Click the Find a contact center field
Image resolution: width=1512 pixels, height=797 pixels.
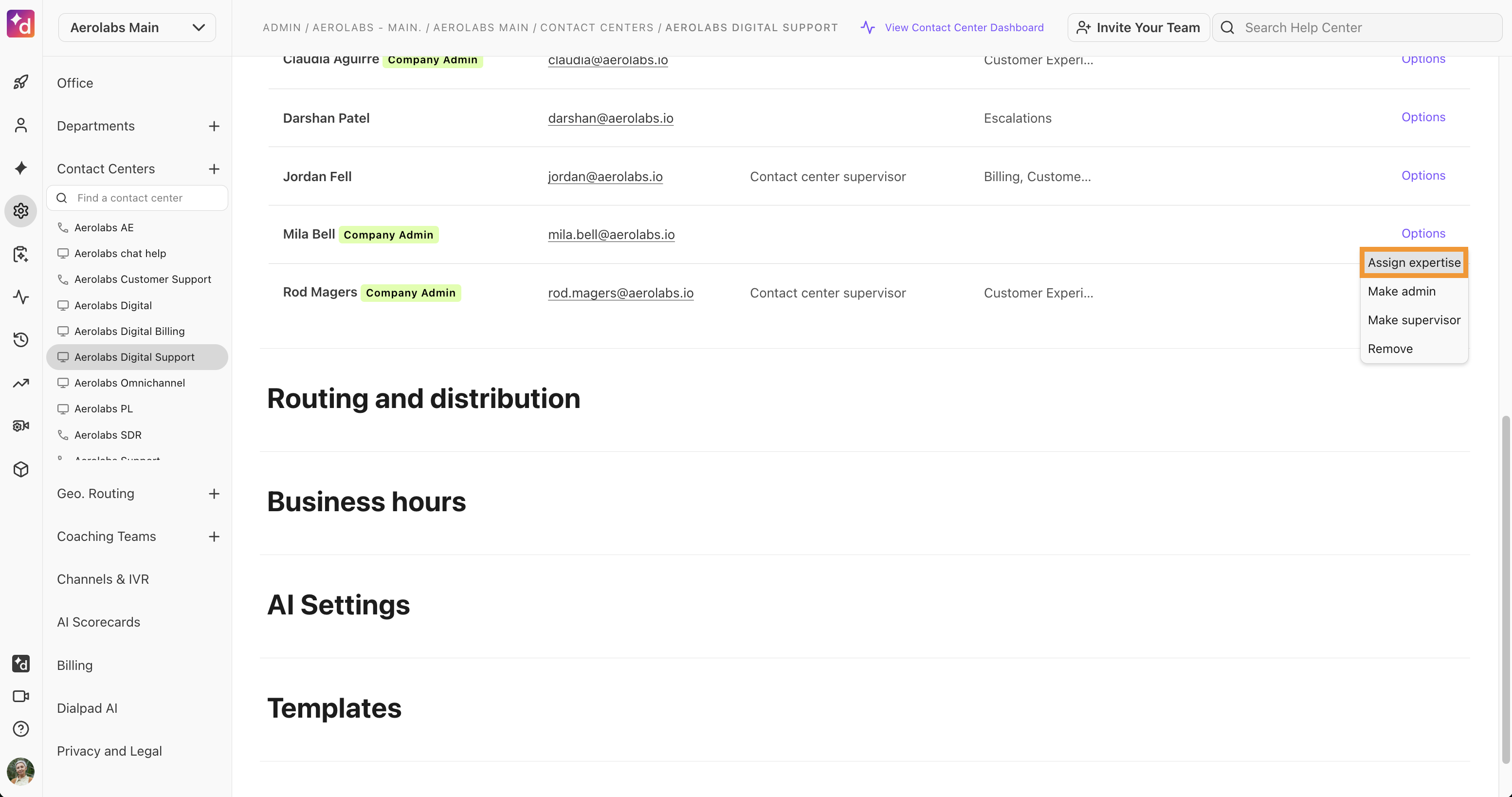(137, 198)
